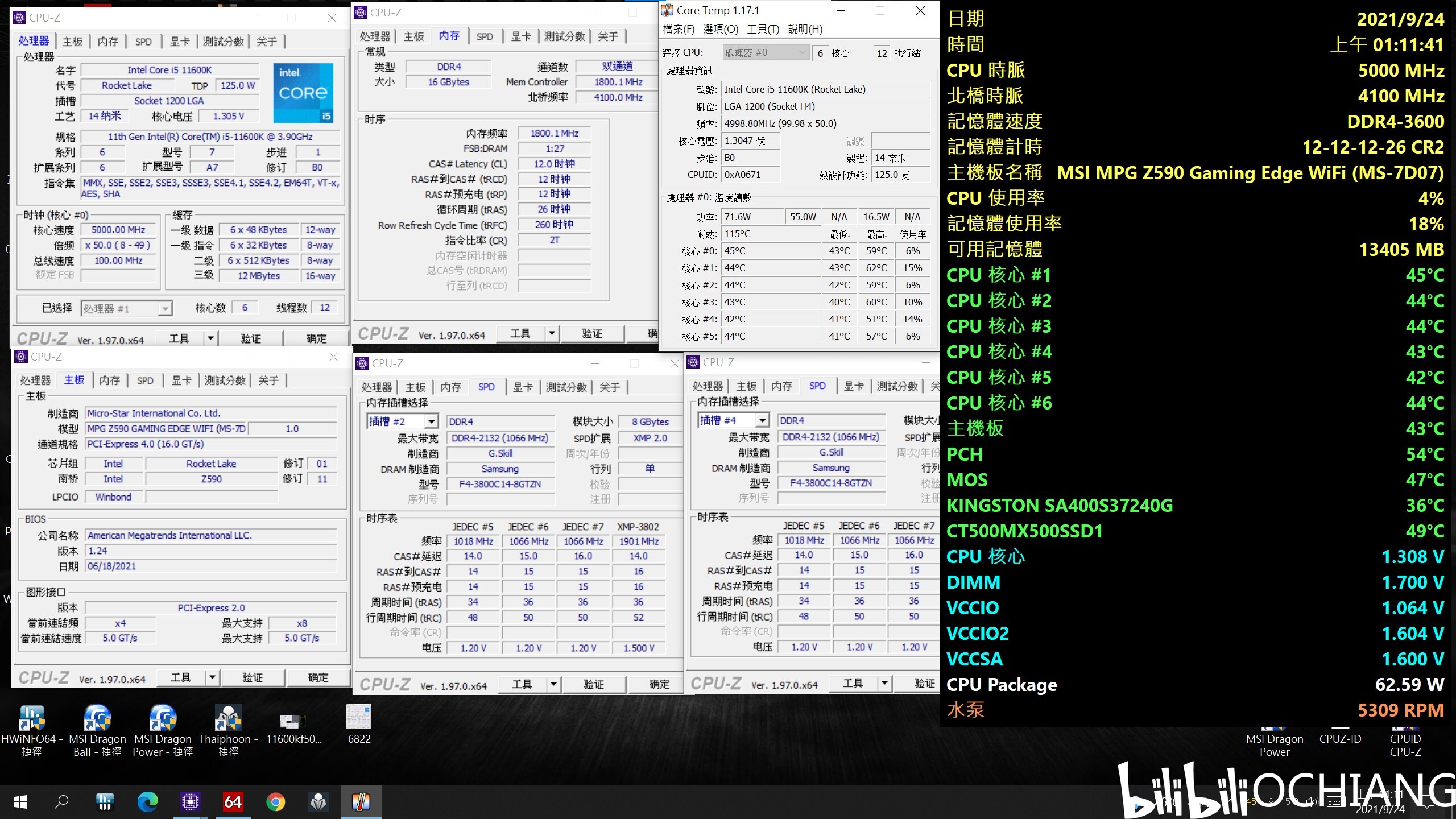Click the Windows Start button
This screenshot has height=819, width=1456.
click(x=20, y=802)
